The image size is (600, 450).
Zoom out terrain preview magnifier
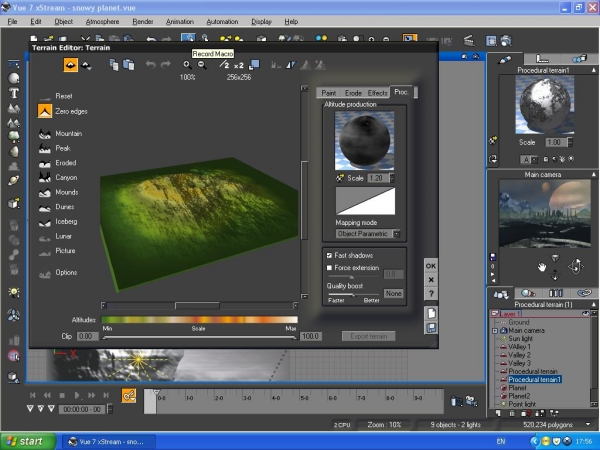coord(202,65)
